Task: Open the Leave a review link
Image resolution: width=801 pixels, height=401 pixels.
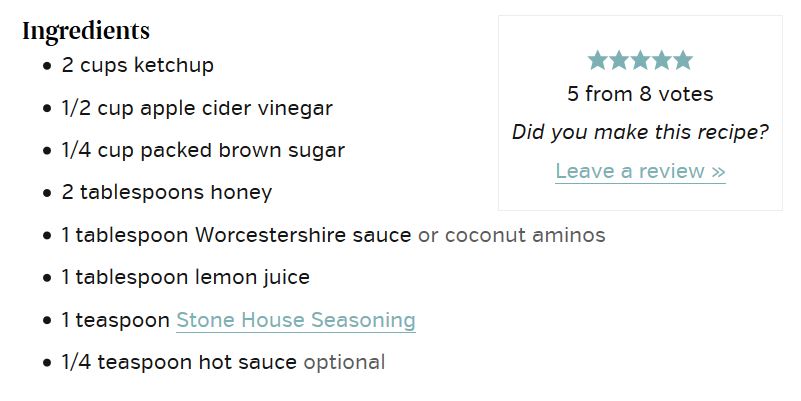Action: pos(640,171)
